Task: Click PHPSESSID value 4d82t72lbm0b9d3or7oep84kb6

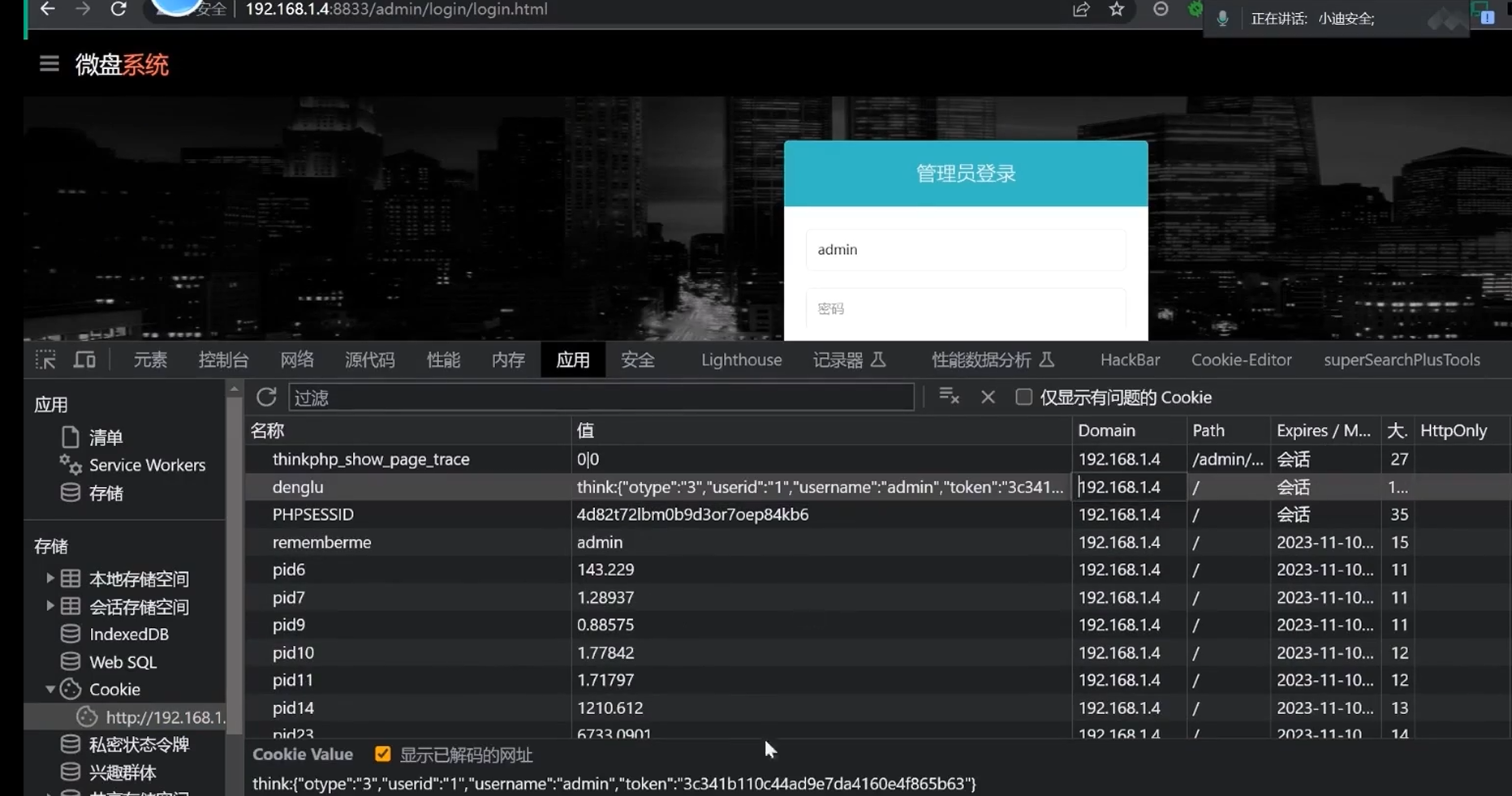Action: (692, 514)
